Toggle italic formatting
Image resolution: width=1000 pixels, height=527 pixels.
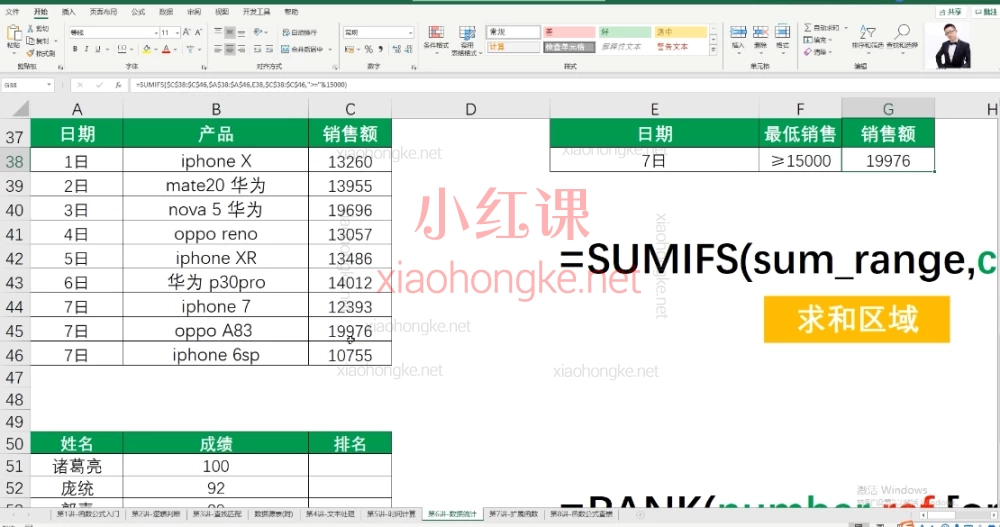(86, 49)
